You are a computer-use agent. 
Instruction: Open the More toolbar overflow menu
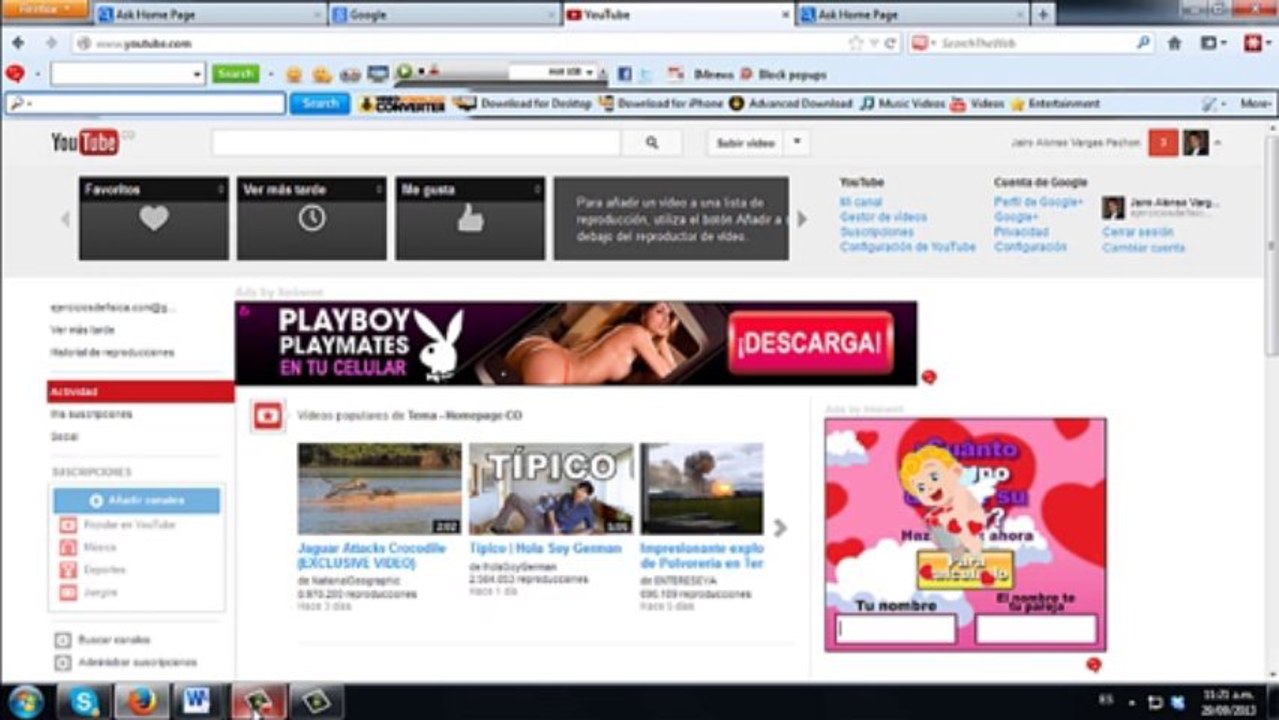point(1256,103)
